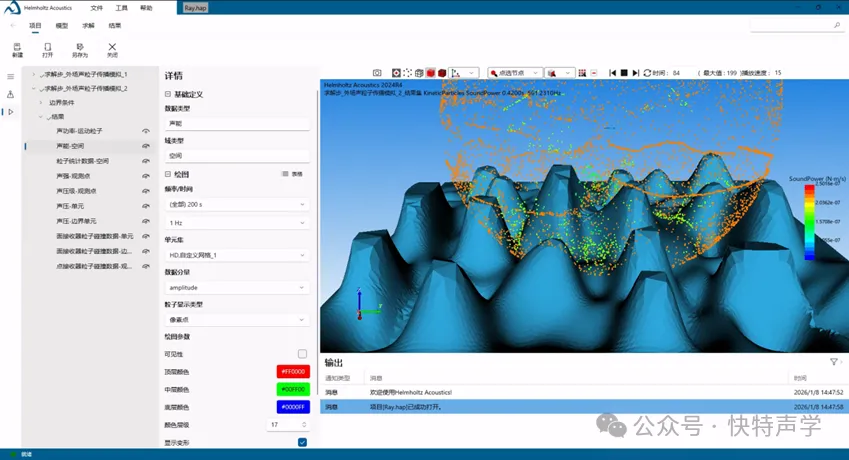The image size is (849, 460).
Task: Open the amplitude data component dropdown
Action: (x=237, y=287)
